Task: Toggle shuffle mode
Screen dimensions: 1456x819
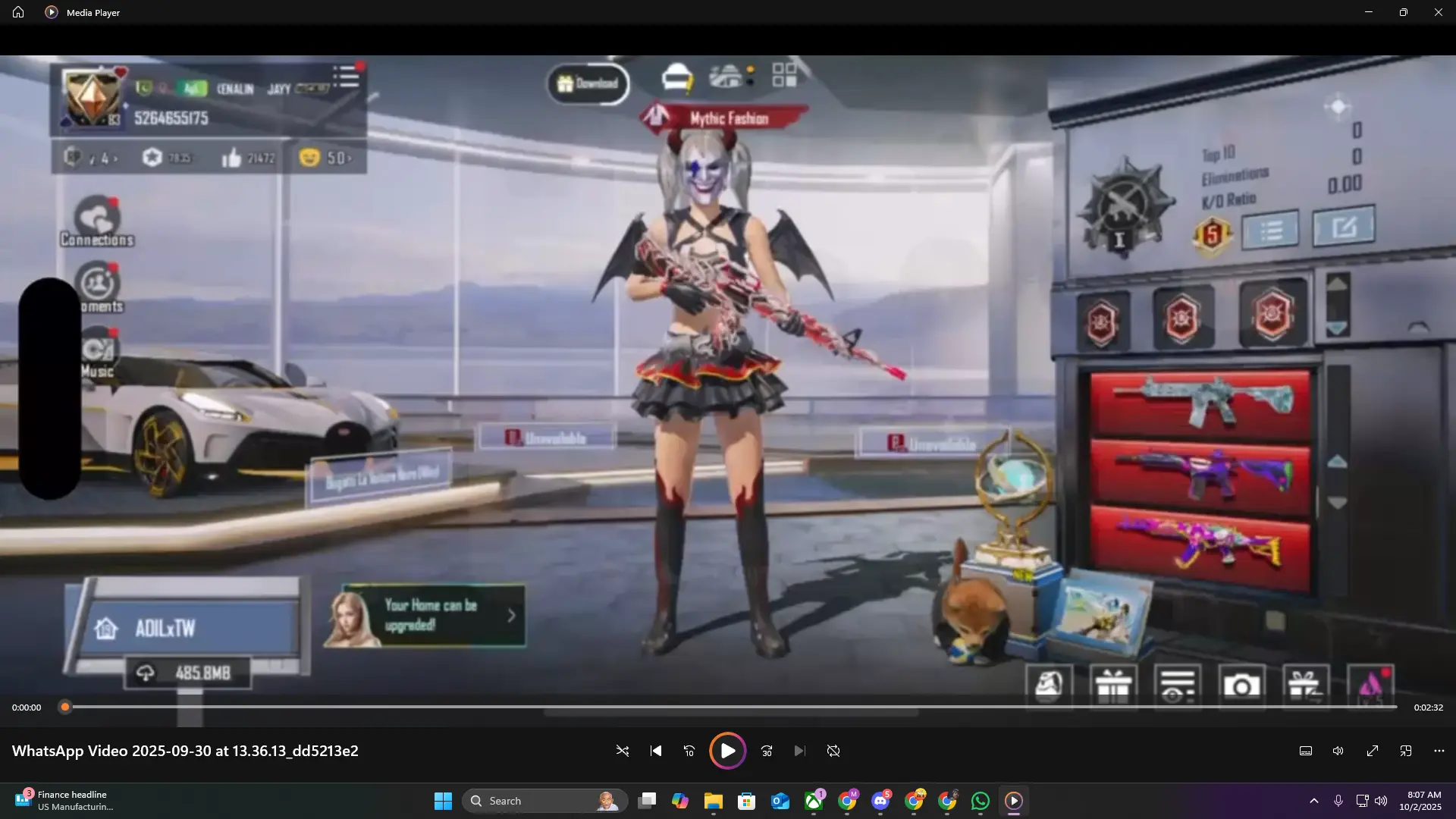Action: [x=623, y=751]
